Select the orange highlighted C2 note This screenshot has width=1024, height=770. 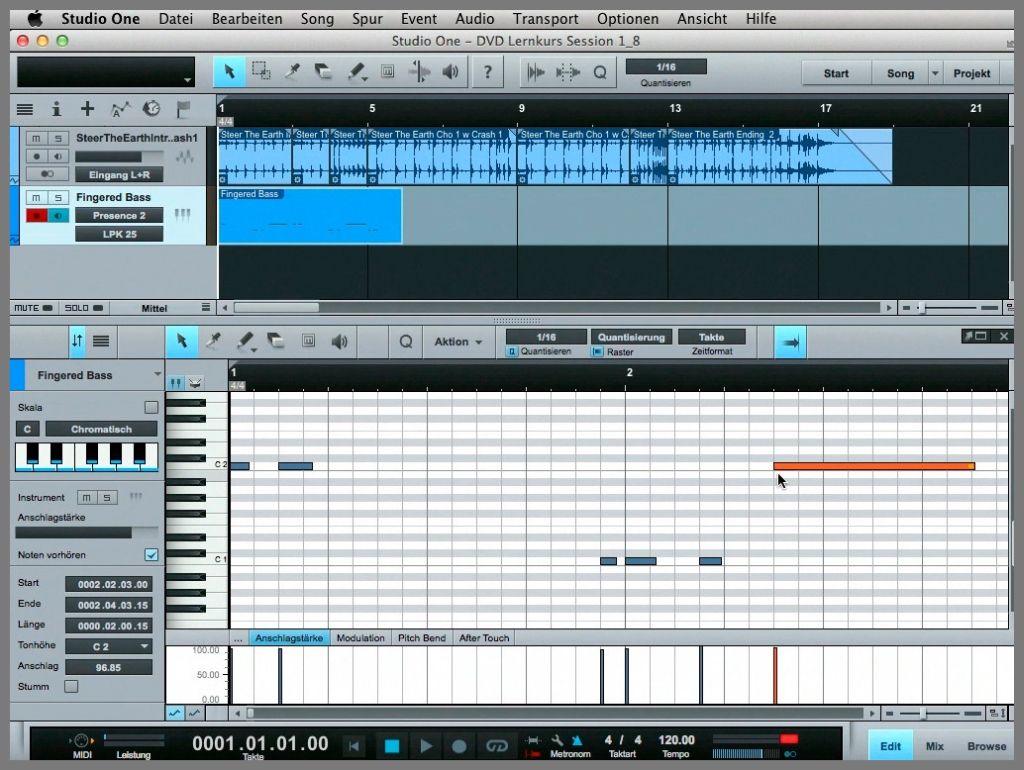874,466
